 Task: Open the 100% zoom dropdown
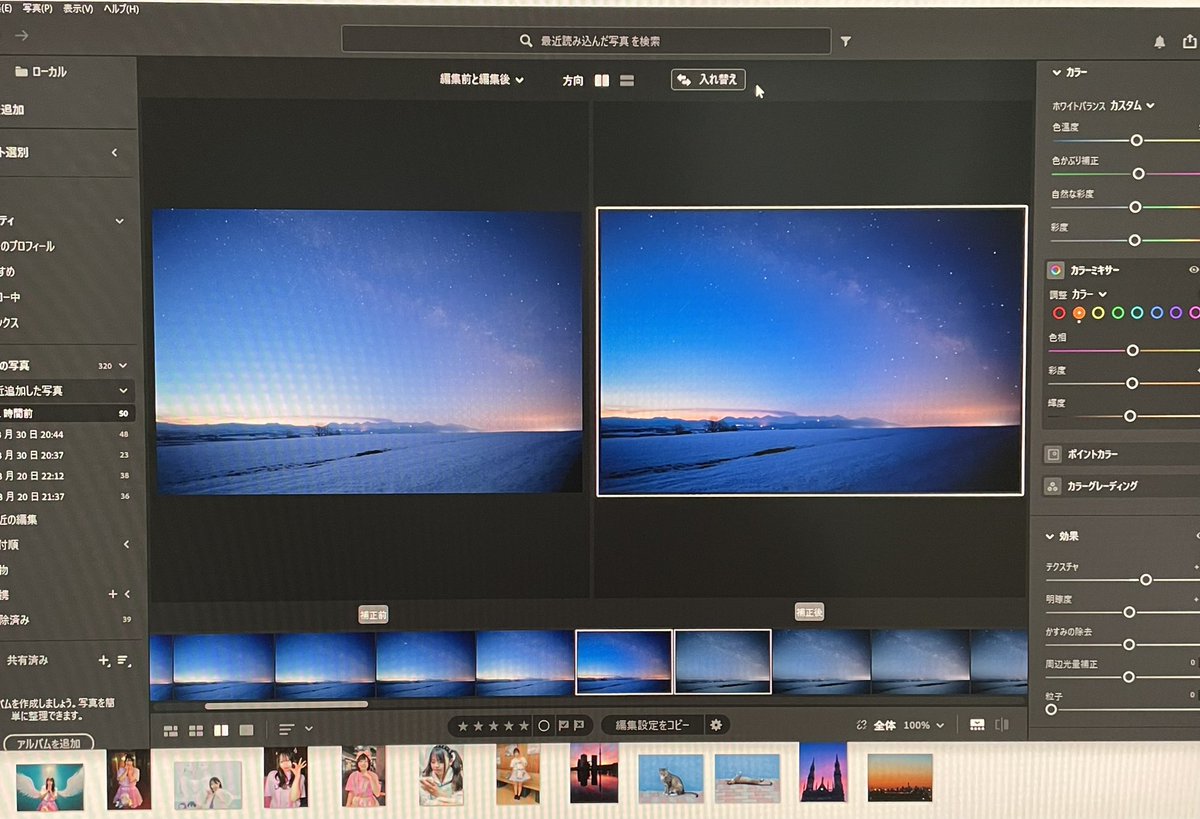pos(923,725)
